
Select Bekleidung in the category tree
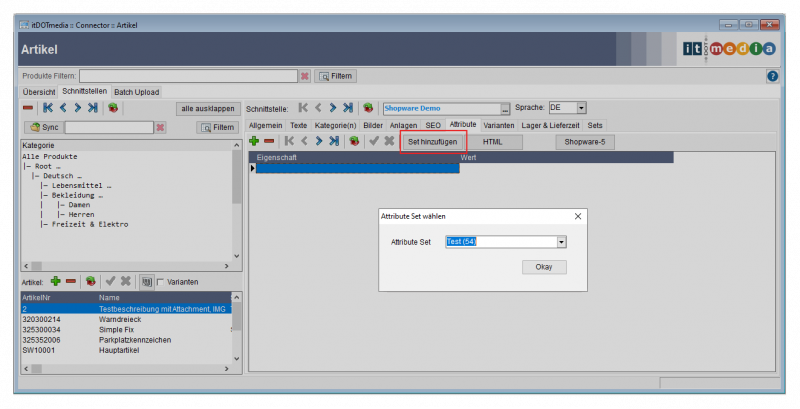79,194
